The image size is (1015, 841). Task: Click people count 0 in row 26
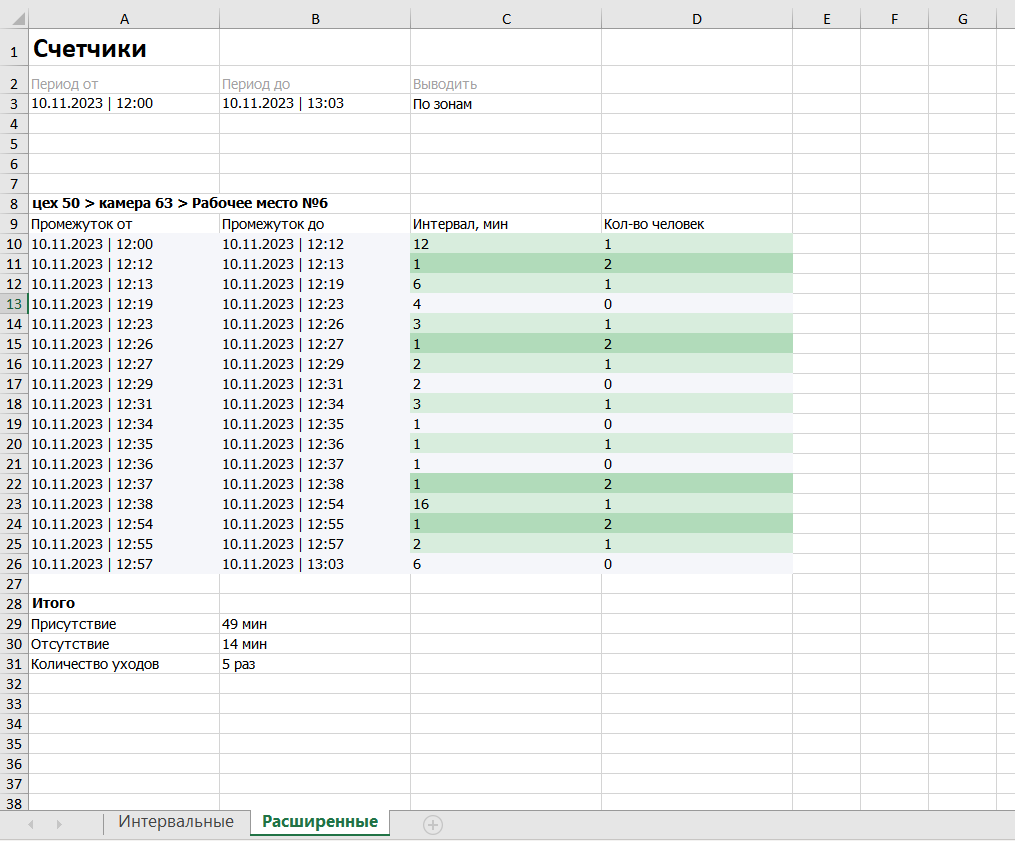point(697,565)
